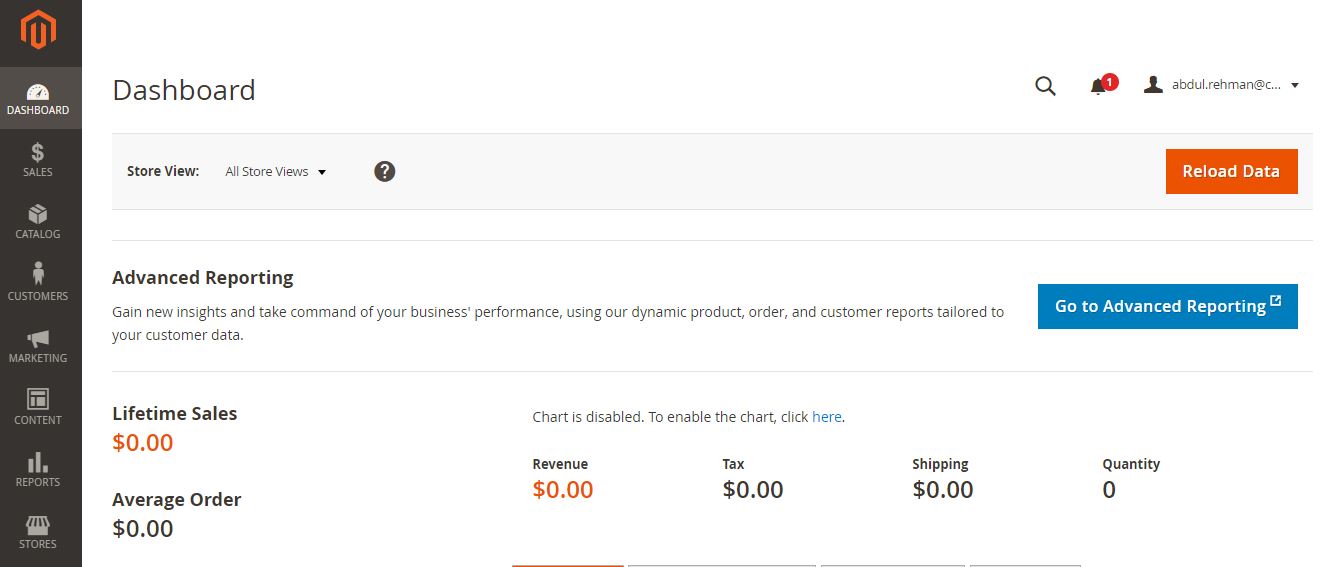Expand the All Store Views dropdown
The image size is (1324, 567).
(x=276, y=171)
